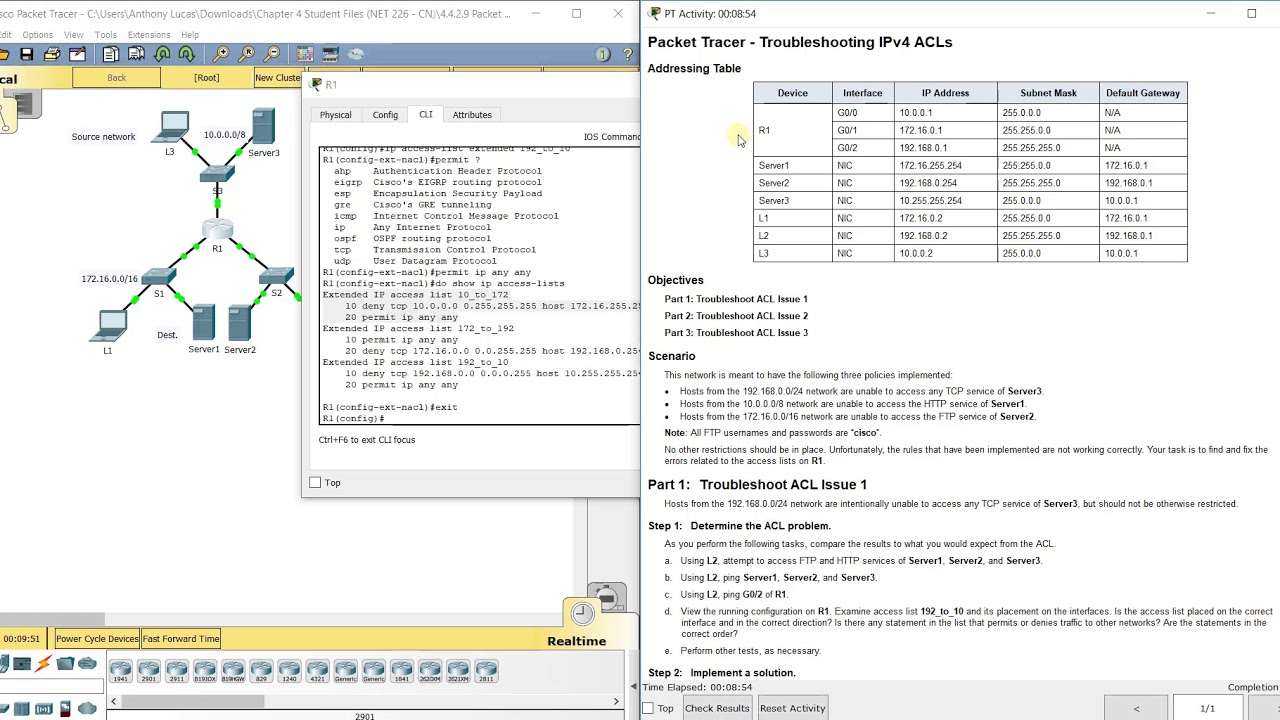Click the '10.0.0.0/8' network label

point(224,135)
